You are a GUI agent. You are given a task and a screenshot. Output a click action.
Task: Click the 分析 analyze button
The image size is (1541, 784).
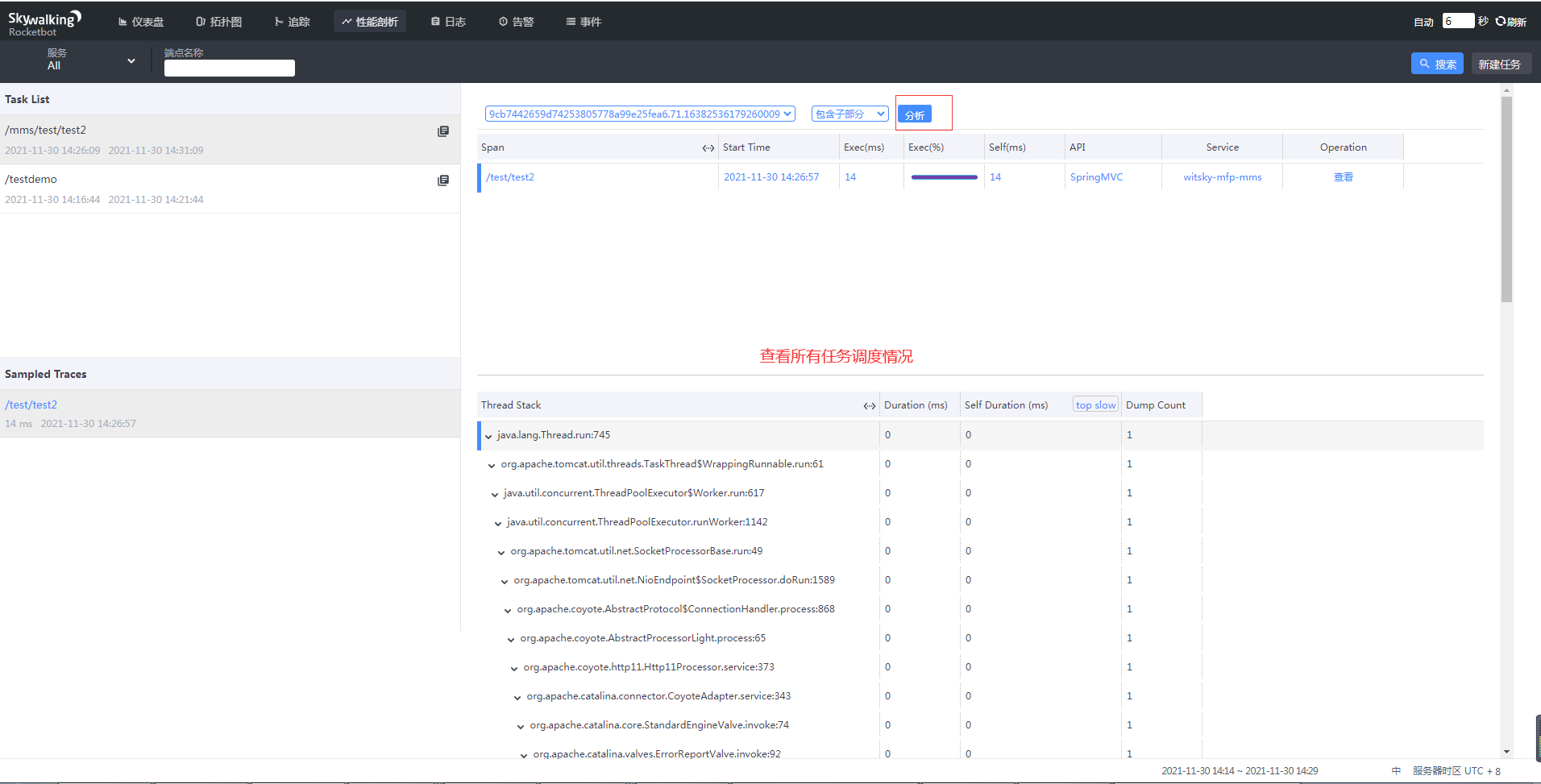tap(913, 114)
